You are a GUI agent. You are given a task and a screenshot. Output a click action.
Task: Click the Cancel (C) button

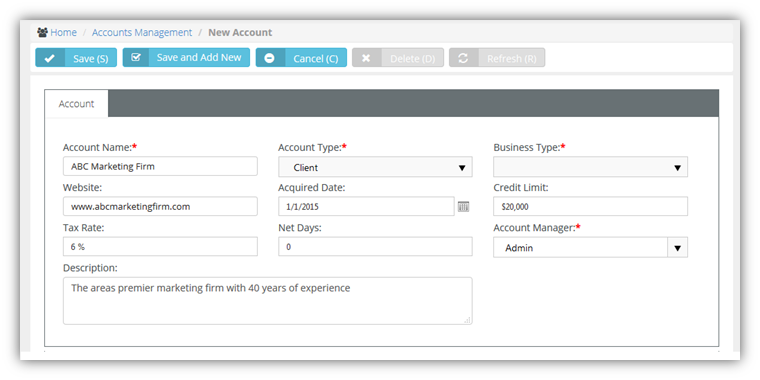pos(301,58)
